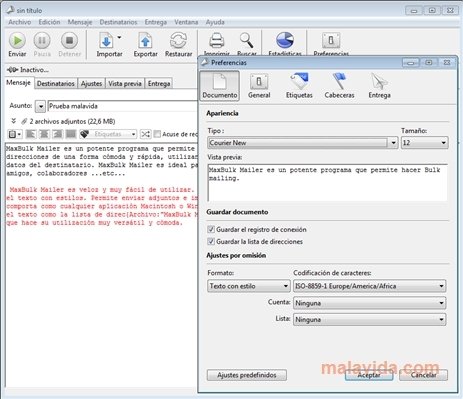This screenshot has width=463, height=399.
Task: Click the Aceptar button
Action: tap(369, 375)
